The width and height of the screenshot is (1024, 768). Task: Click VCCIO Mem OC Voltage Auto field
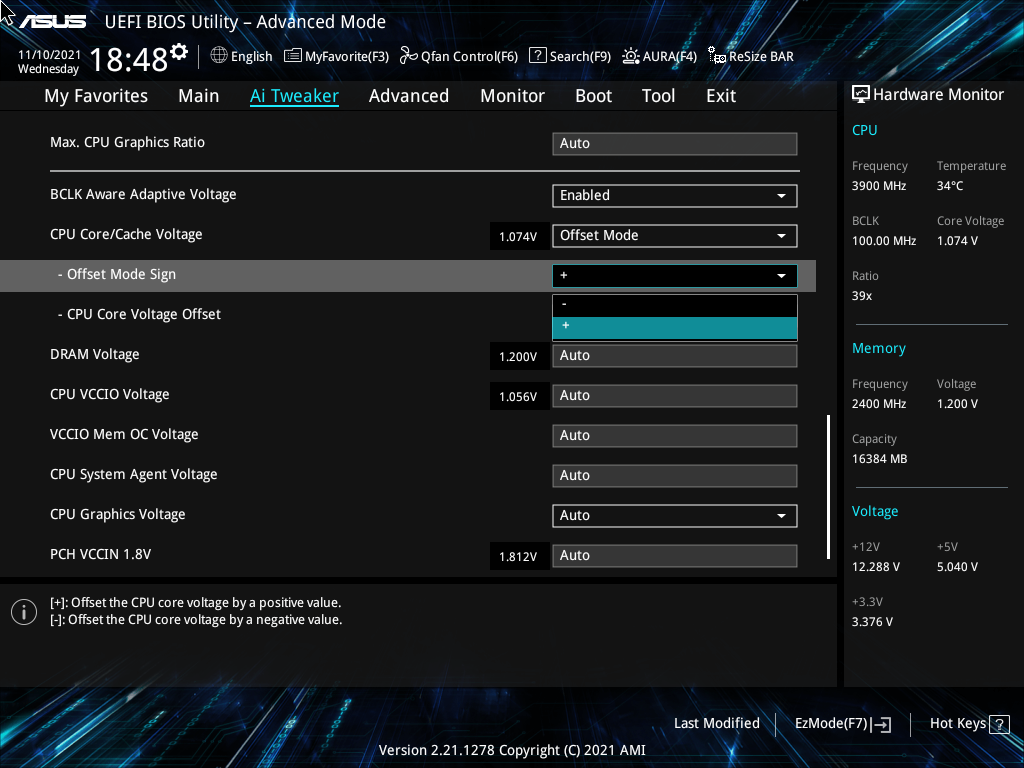(675, 436)
